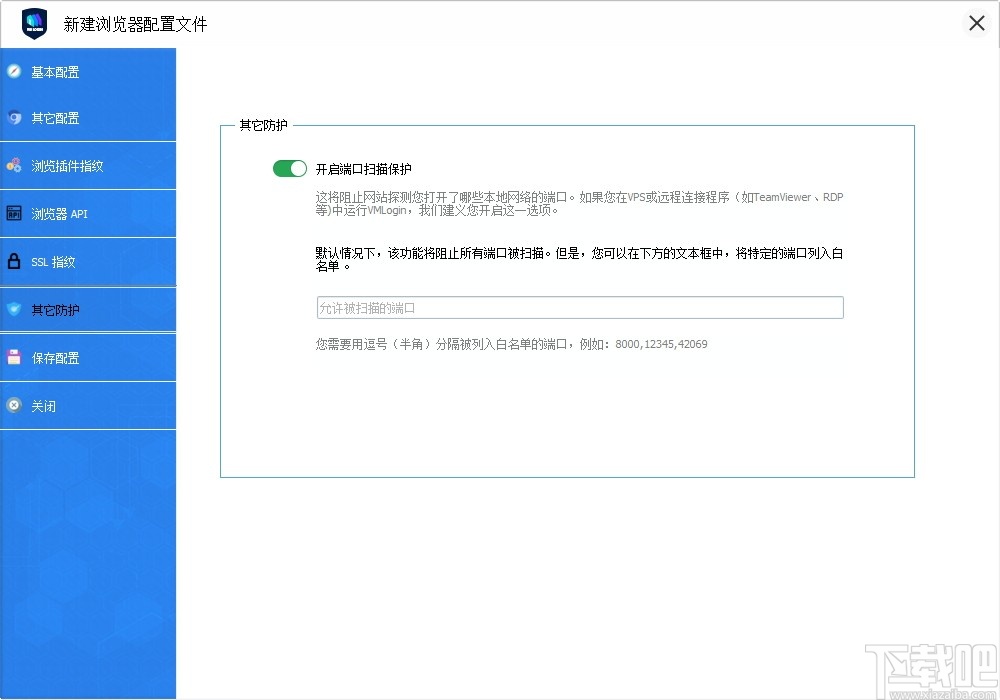Viewport: 1000px width, 700px height.
Task: Click the X to close the window
Action: point(977,22)
